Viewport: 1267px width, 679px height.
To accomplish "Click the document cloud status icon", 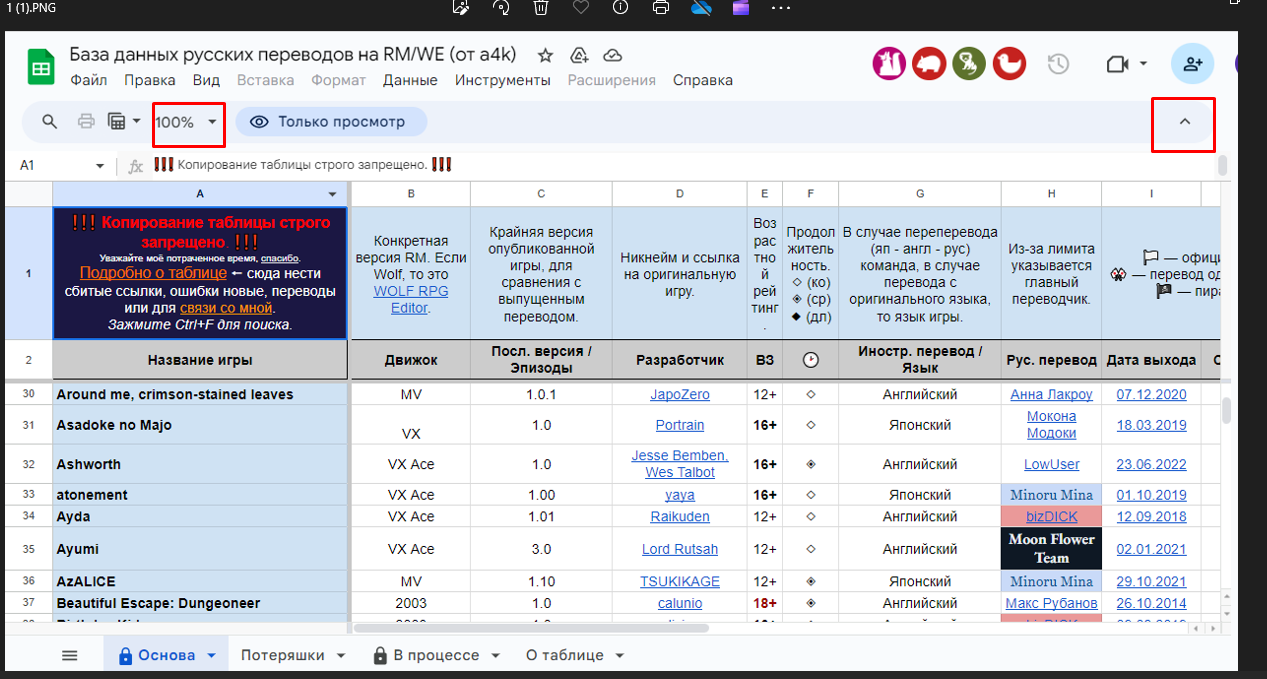I will click(x=613, y=56).
